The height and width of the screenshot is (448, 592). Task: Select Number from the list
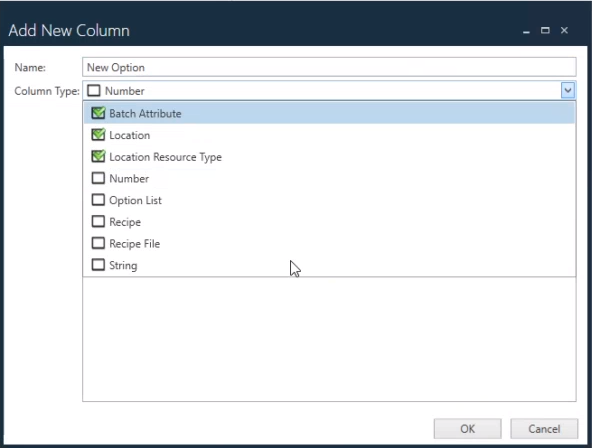(x=329, y=178)
